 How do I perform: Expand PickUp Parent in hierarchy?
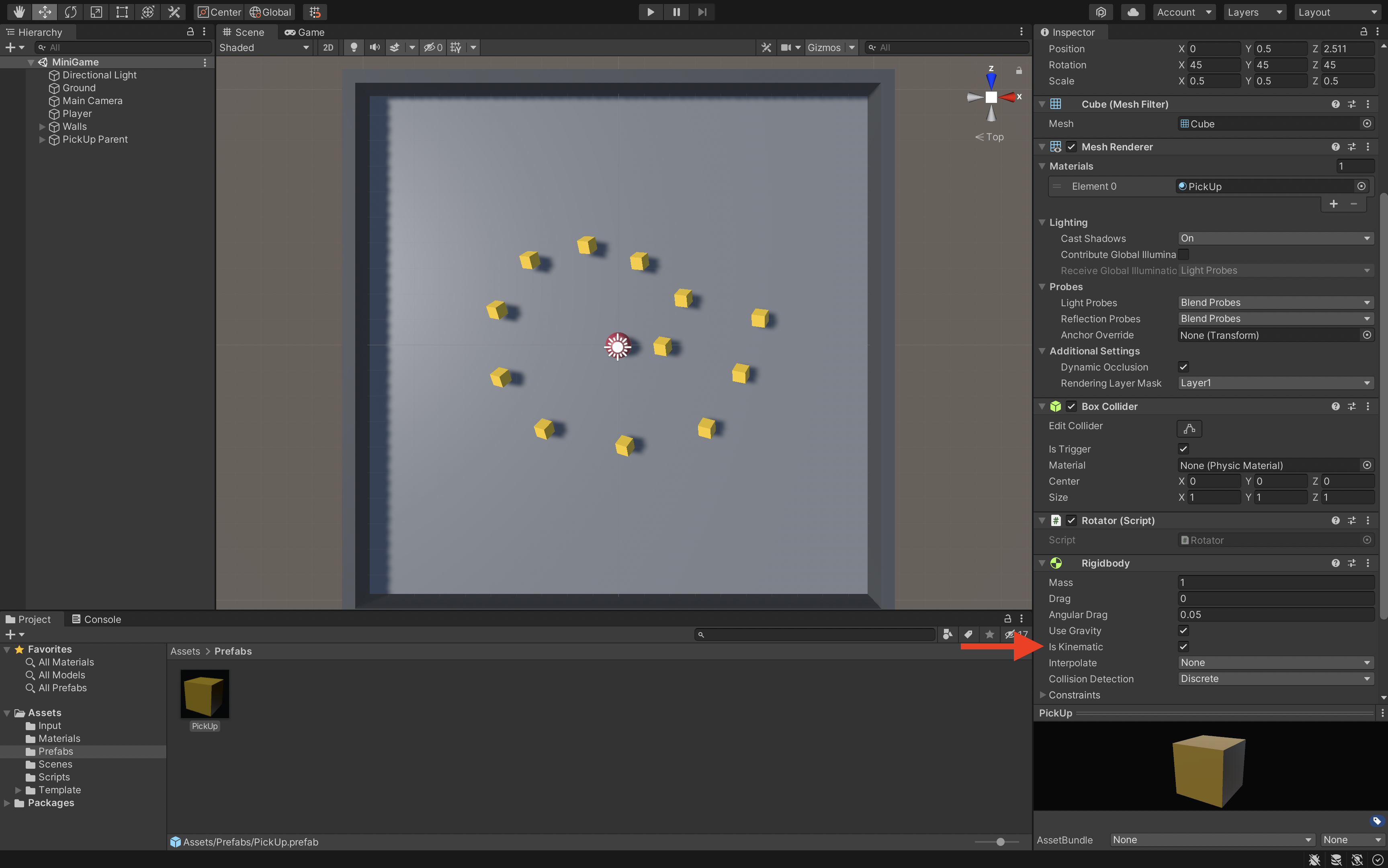click(42, 139)
